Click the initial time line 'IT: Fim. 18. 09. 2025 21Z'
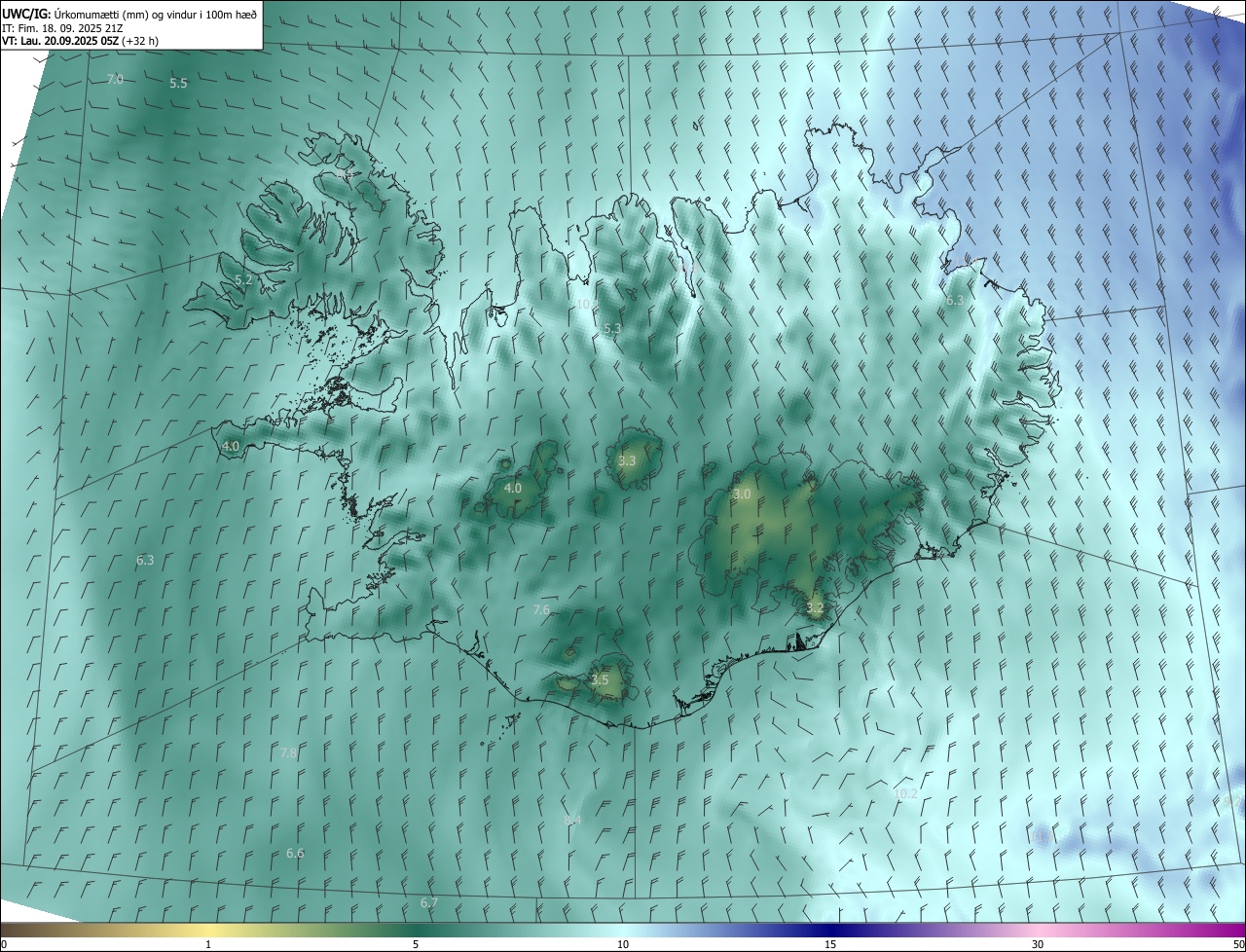 (62, 27)
